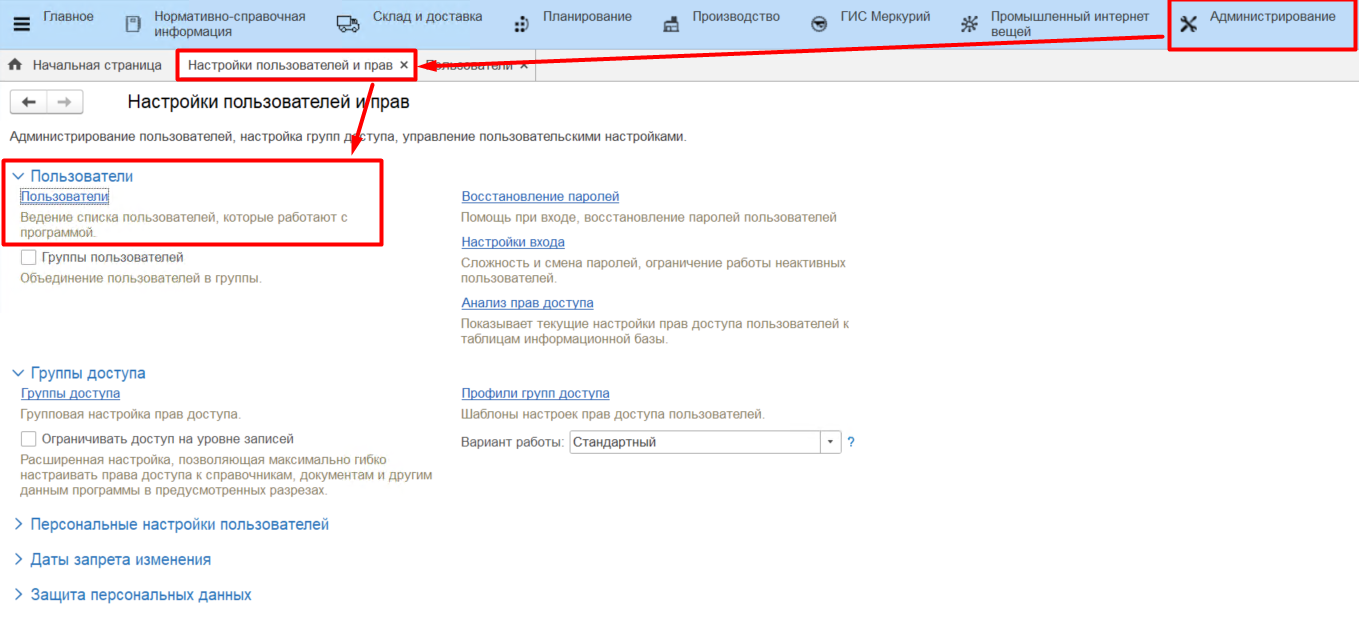This screenshot has width=1359, height=639.
Task: Click the ГИС Меркурий icon
Action: (x=818, y=24)
